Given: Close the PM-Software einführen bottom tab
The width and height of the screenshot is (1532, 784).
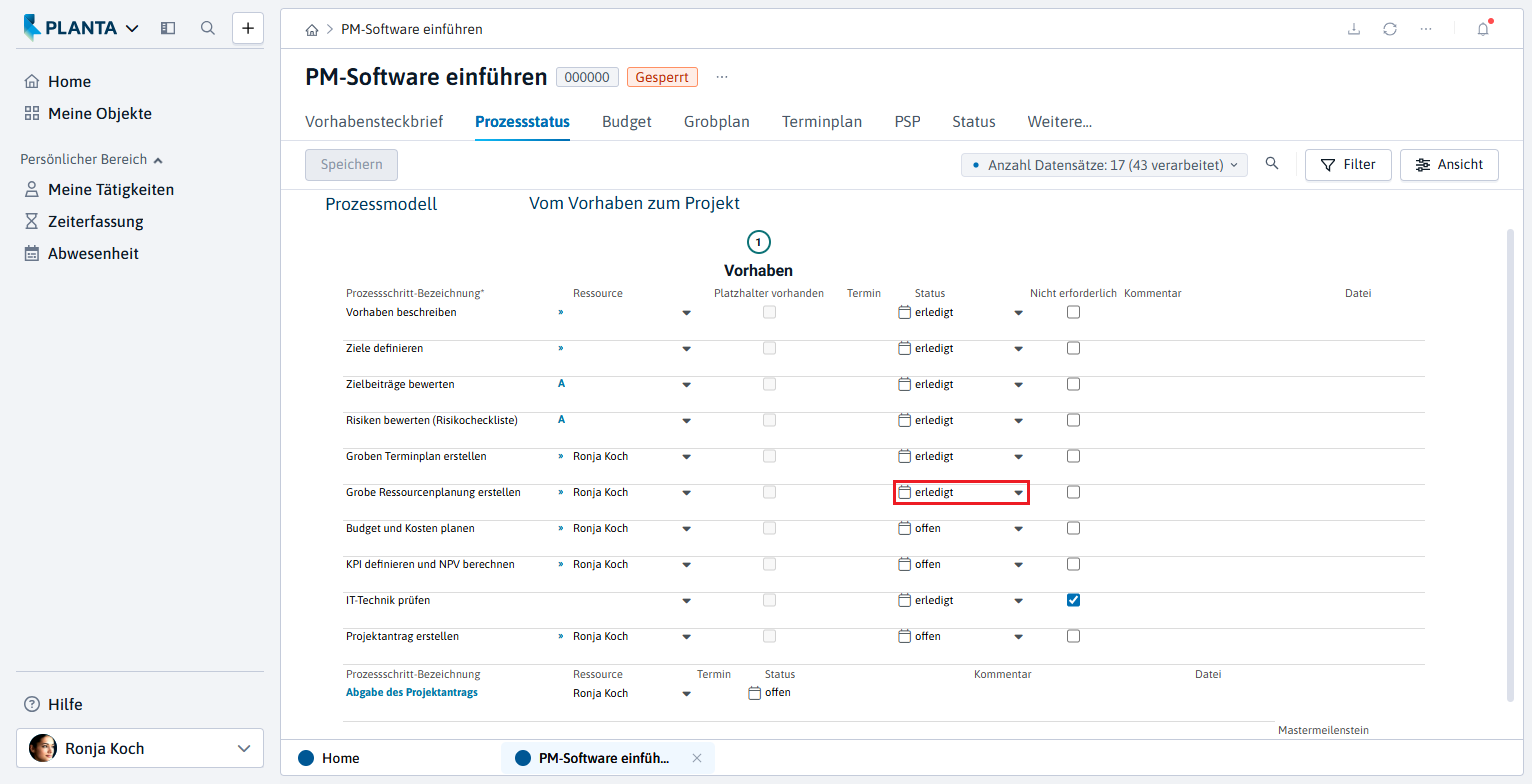Looking at the screenshot, I should pyautogui.click(x=697, y=758).
